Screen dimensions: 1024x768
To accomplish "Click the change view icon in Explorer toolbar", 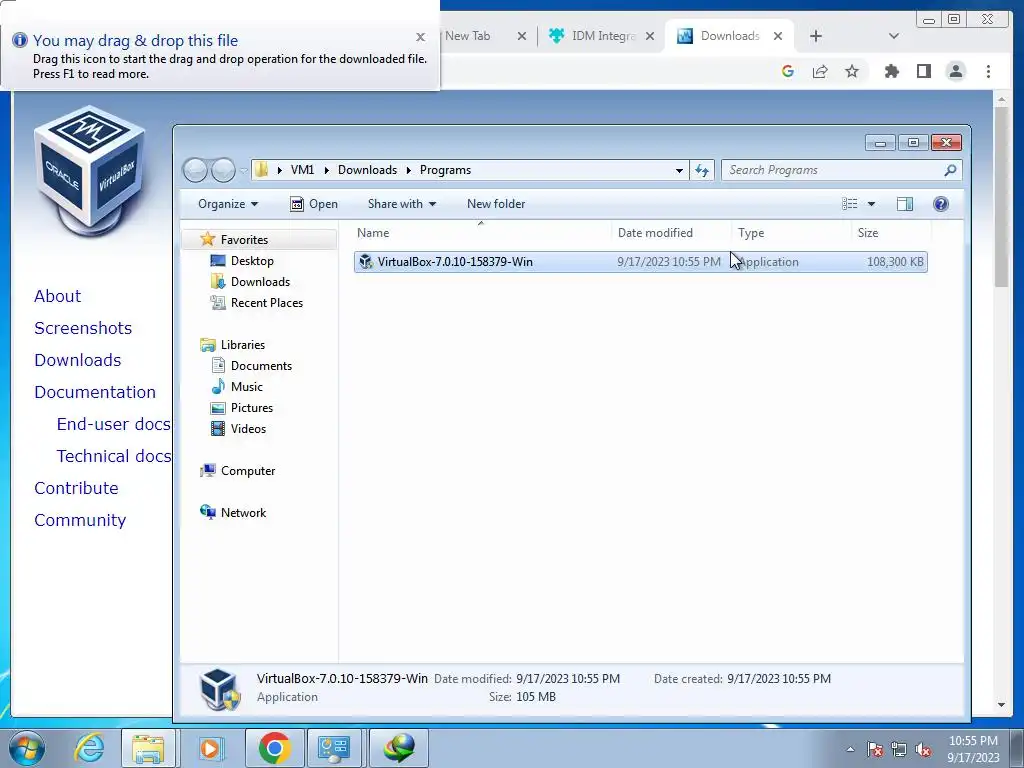I will pyautogui.click(x=850, y=204).
